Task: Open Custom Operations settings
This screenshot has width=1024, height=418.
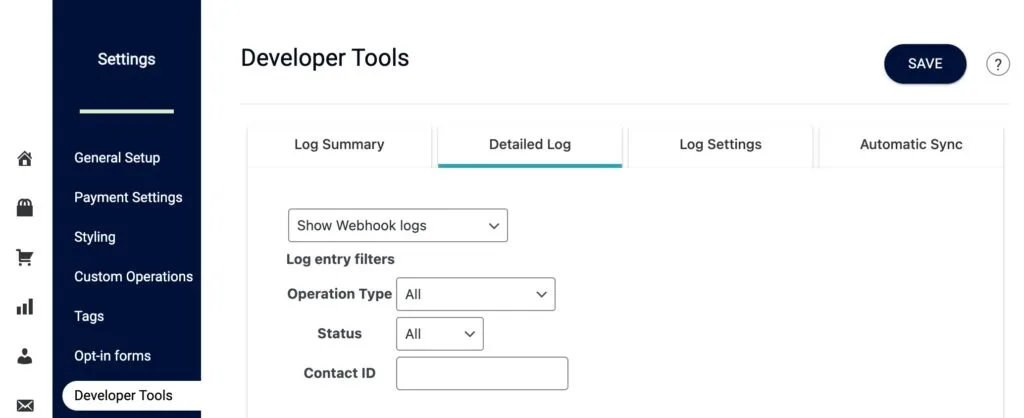Action: [133, 276]
